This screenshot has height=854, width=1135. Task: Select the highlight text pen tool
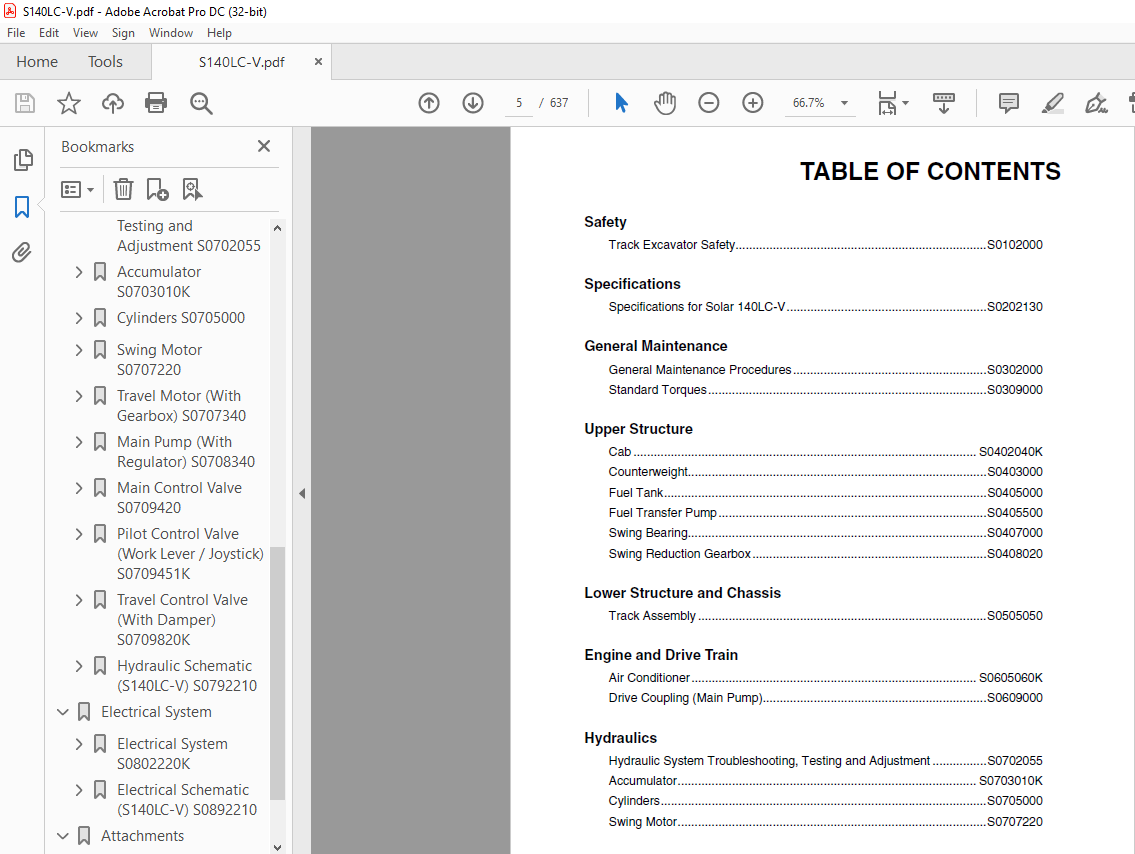(x=1052, y=103)
